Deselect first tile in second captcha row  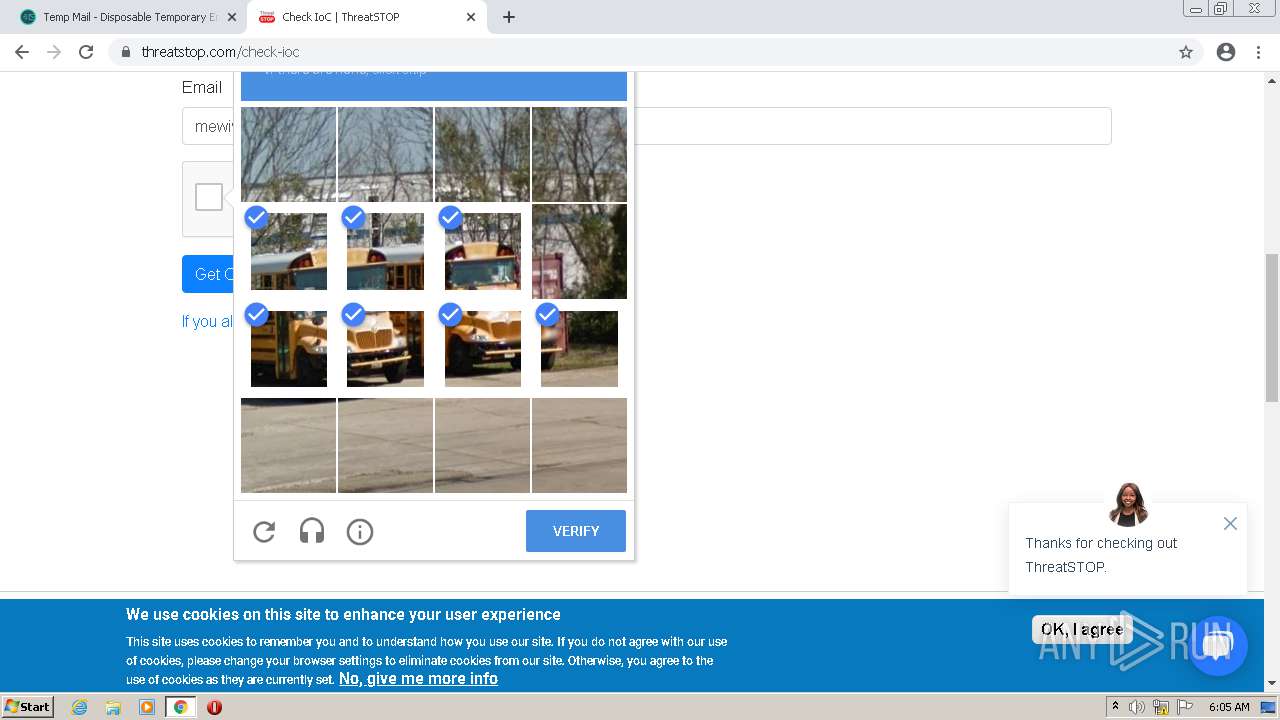pyautogui.click(x=288, y=251)
